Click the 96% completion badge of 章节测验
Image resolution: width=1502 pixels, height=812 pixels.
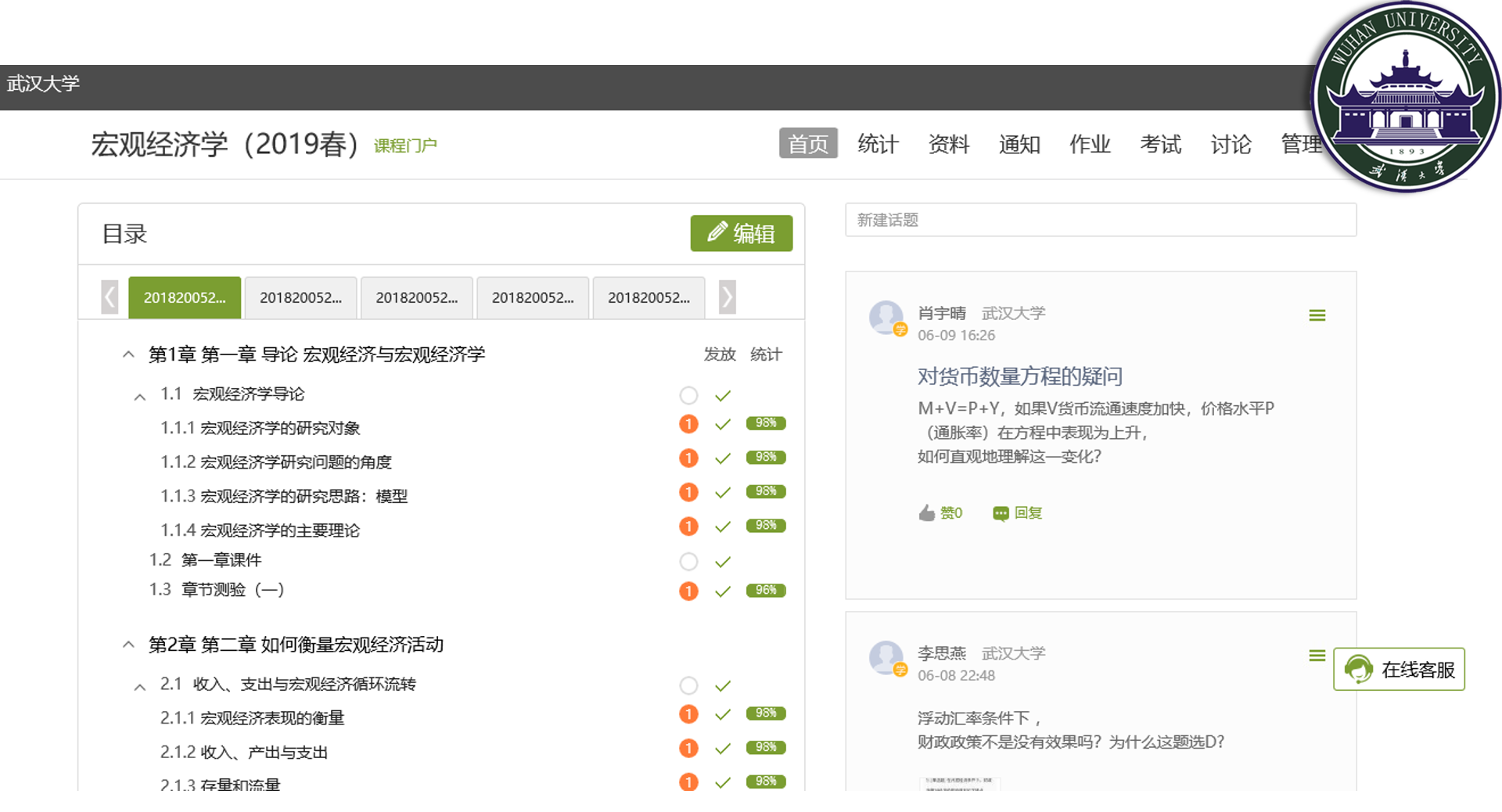pyautogui.click(x=765, y=591)
